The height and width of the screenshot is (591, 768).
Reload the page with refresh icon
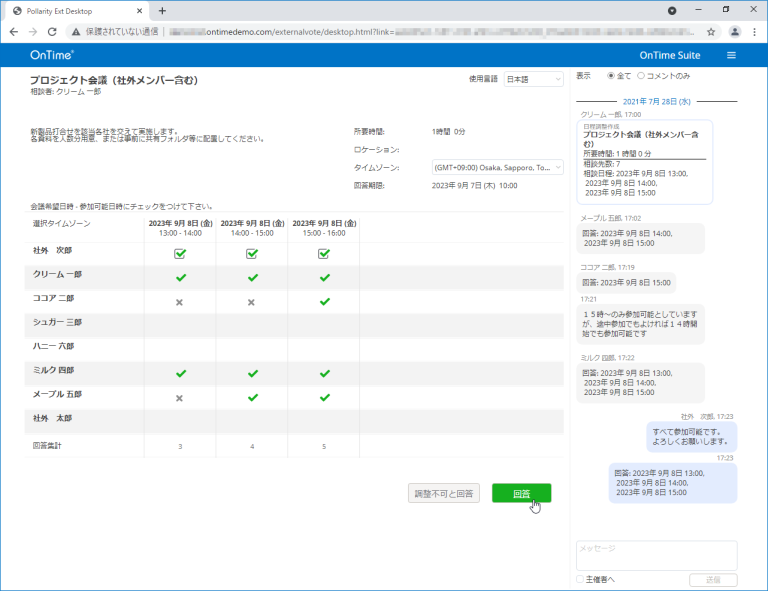click(52, 32)
